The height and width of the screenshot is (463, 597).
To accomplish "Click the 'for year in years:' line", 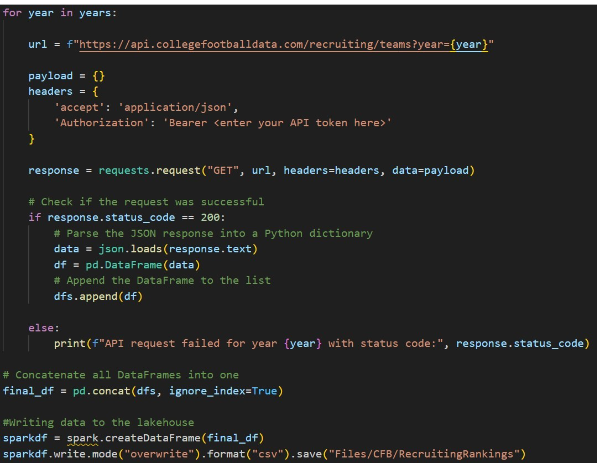I will pos(60,13).
